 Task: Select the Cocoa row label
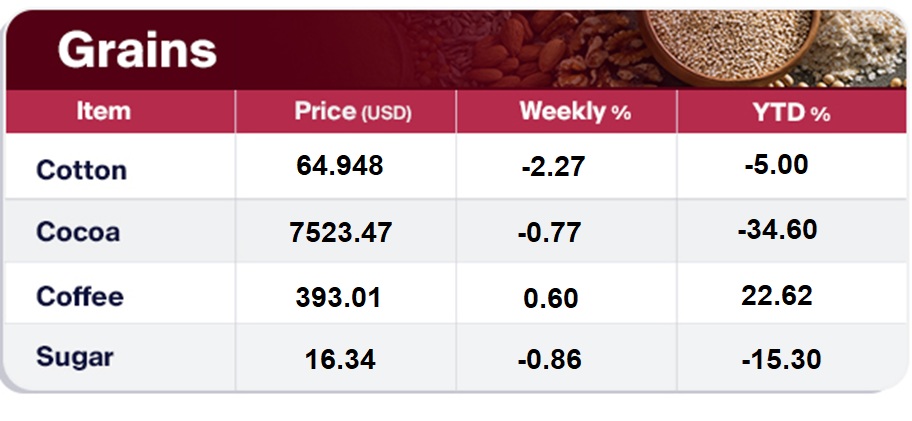(x=78, y=232)
